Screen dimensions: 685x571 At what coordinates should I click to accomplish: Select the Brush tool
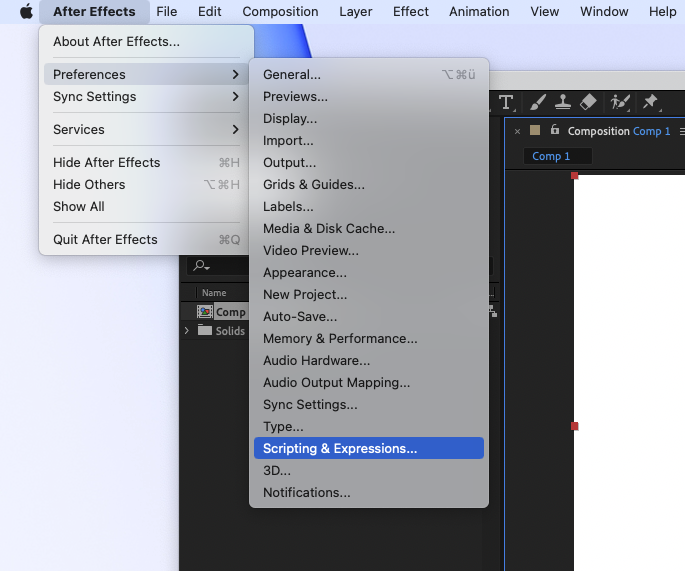click(x=537, y=102)
